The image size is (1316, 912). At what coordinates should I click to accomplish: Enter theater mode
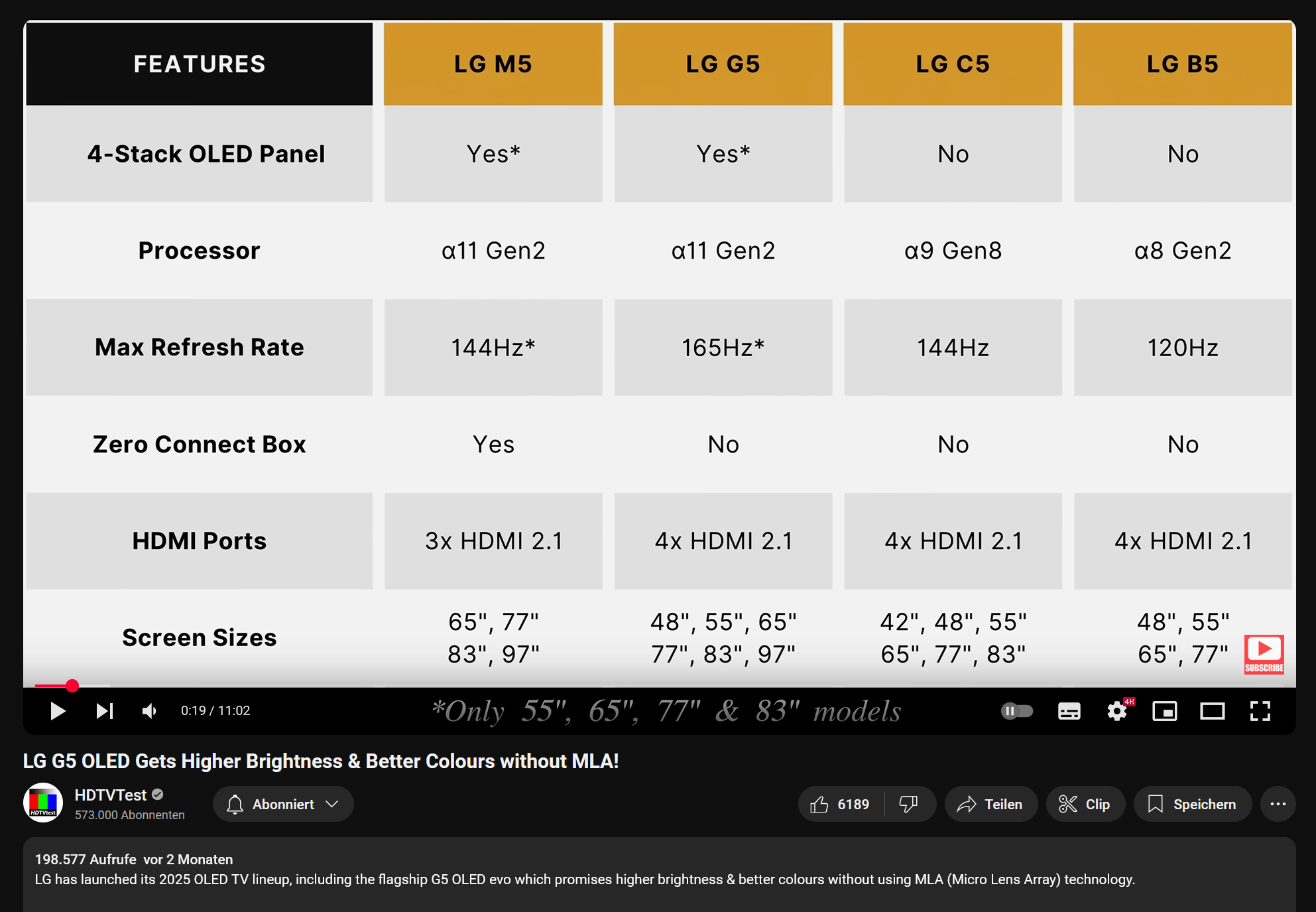click(1213, 710)
